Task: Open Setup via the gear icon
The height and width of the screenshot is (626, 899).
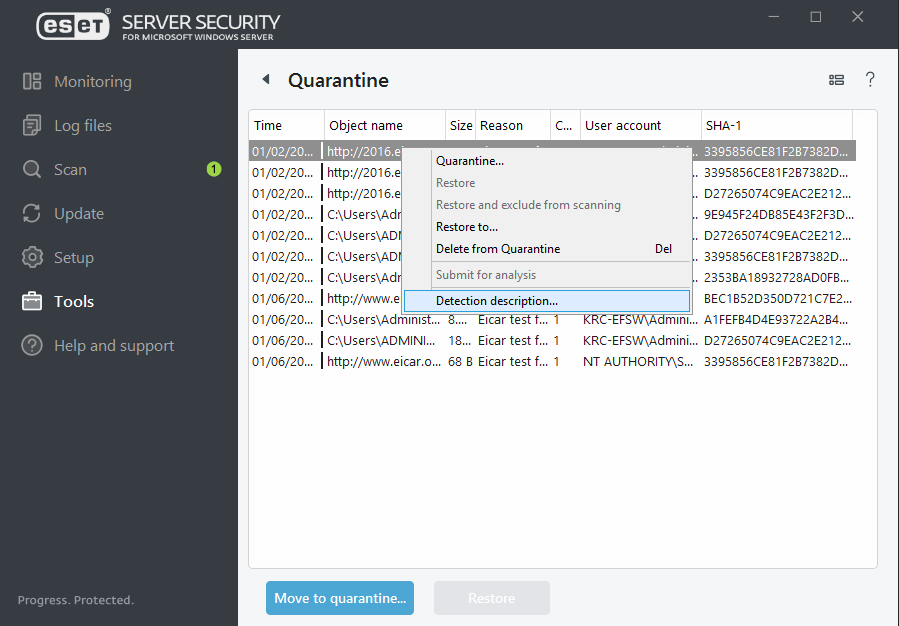Action: coord(32,258)
